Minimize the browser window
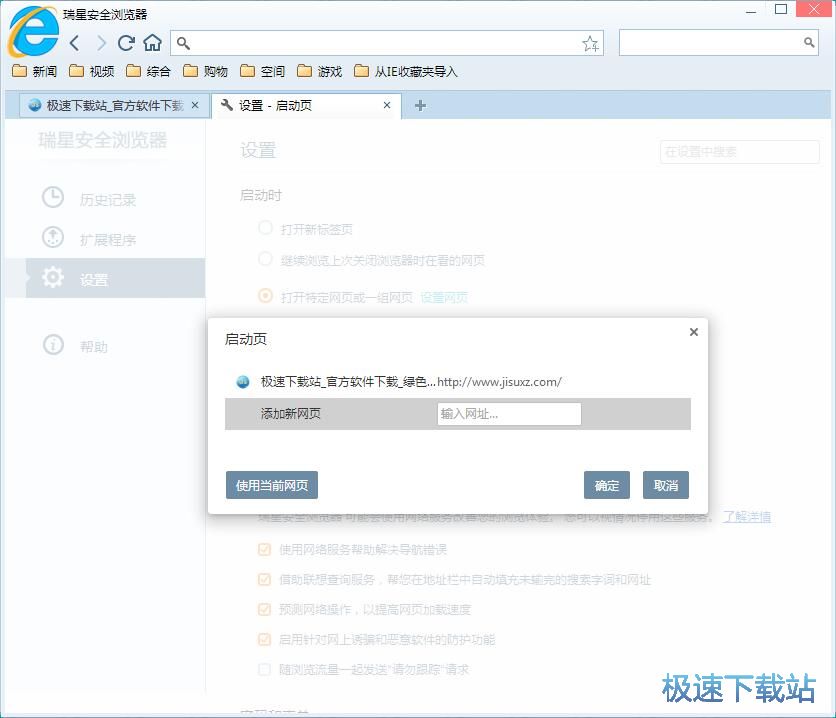The image size is (836, 718). point(751,10)
